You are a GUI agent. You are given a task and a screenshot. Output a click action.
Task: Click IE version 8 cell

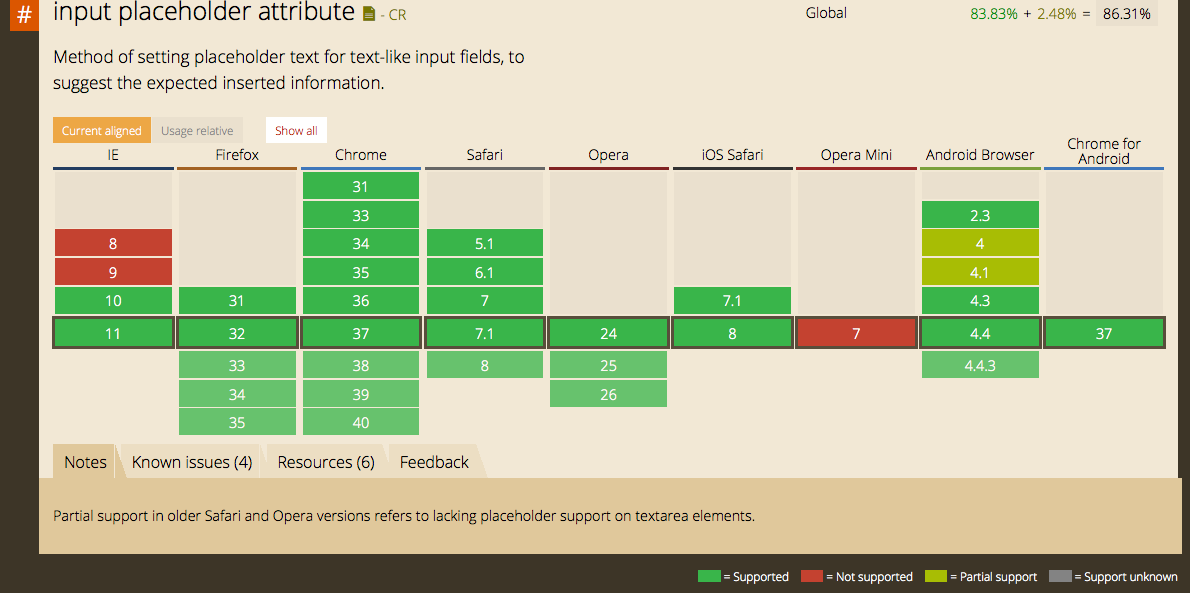[x=113, y=244]
